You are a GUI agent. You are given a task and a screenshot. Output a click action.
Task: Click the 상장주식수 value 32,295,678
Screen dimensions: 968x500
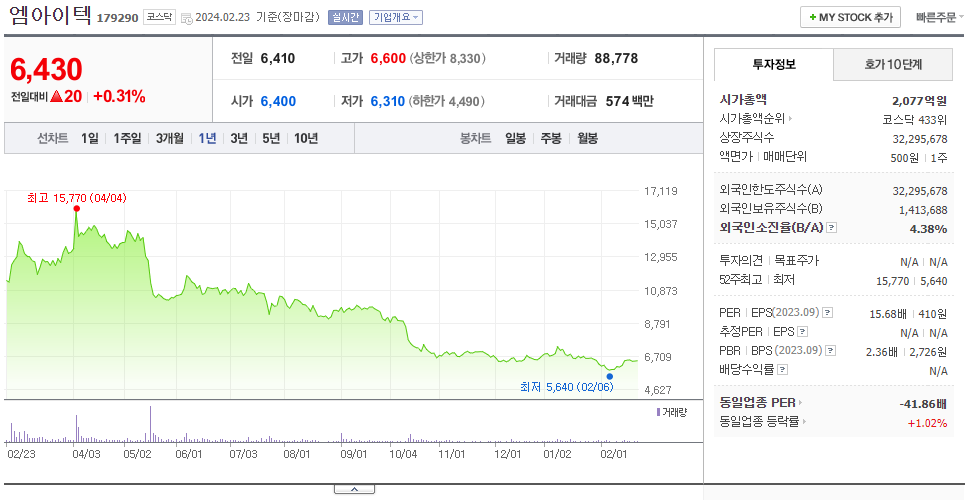[x=920, y=139]
